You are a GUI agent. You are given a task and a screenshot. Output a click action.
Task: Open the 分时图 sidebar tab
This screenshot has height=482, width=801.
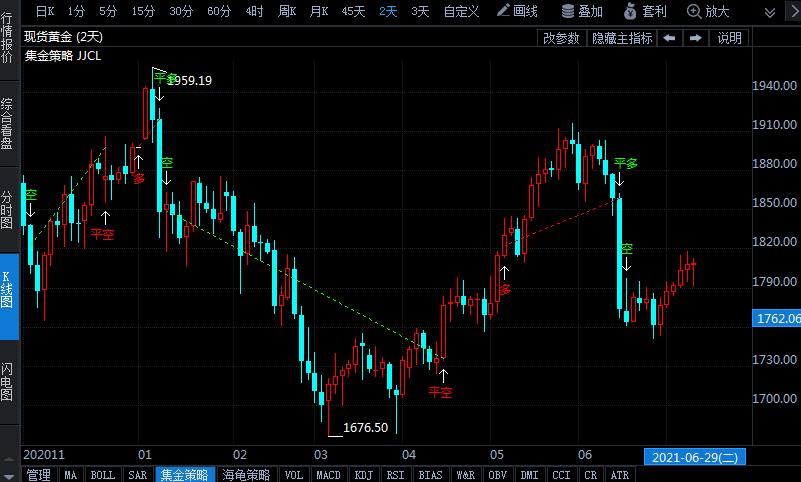coord(7,210)
